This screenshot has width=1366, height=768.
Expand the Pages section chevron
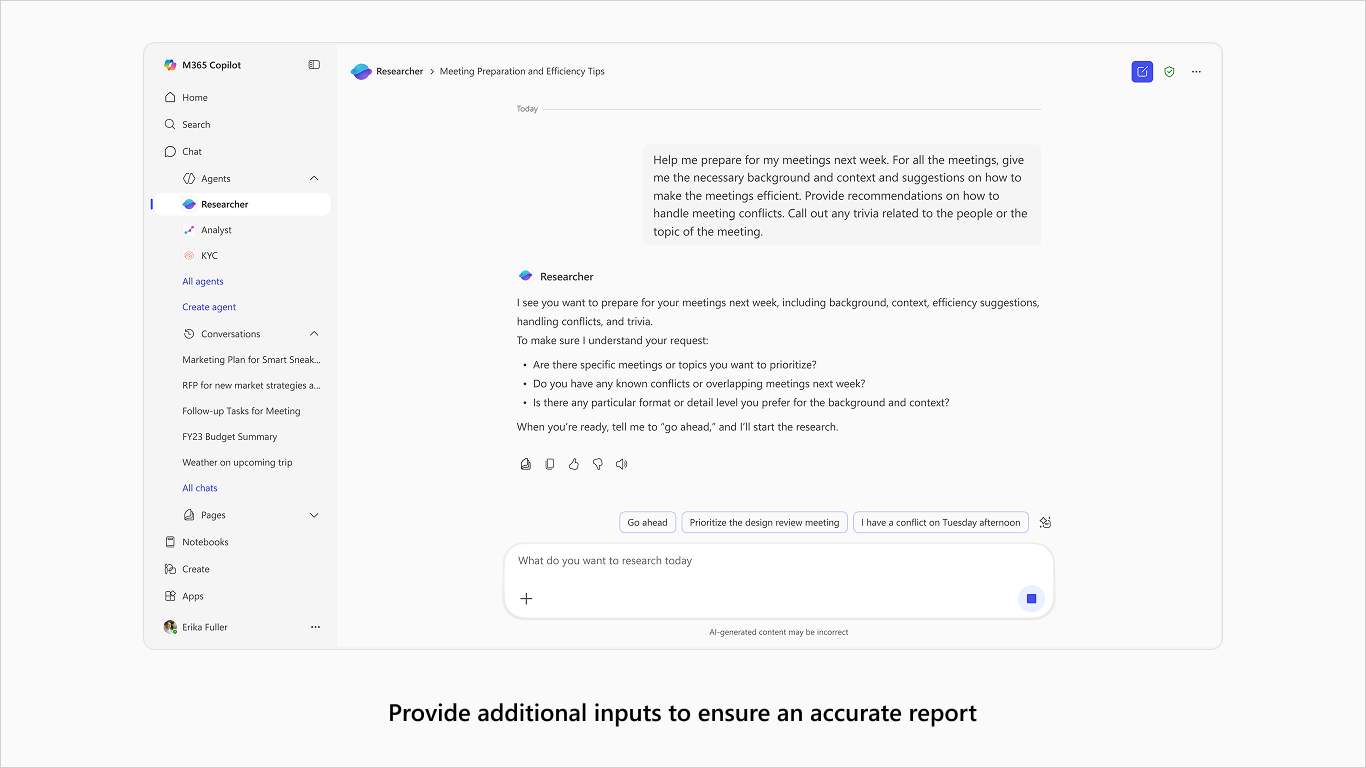[x=314, y=515]
